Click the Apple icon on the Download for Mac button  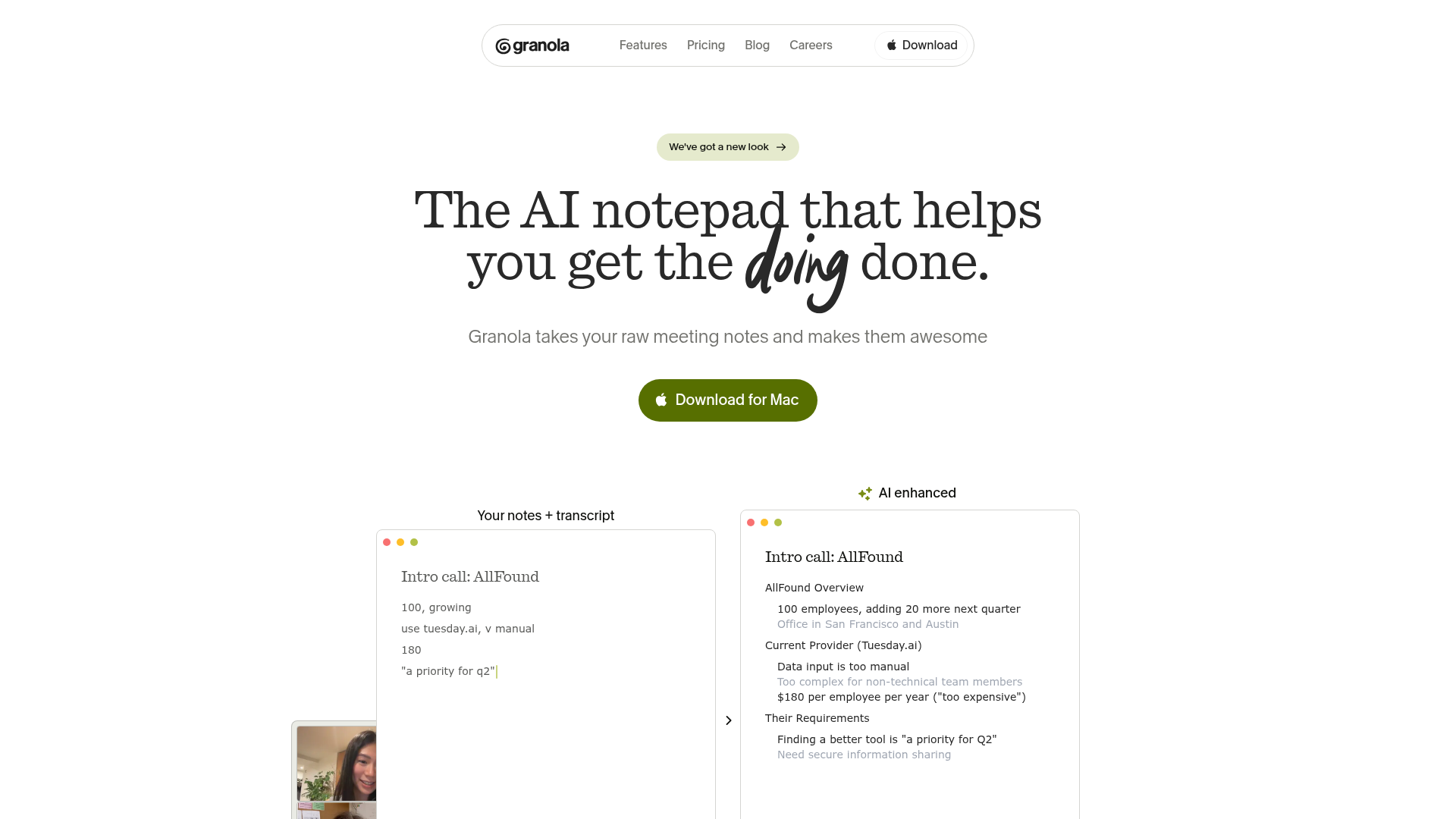661,400
